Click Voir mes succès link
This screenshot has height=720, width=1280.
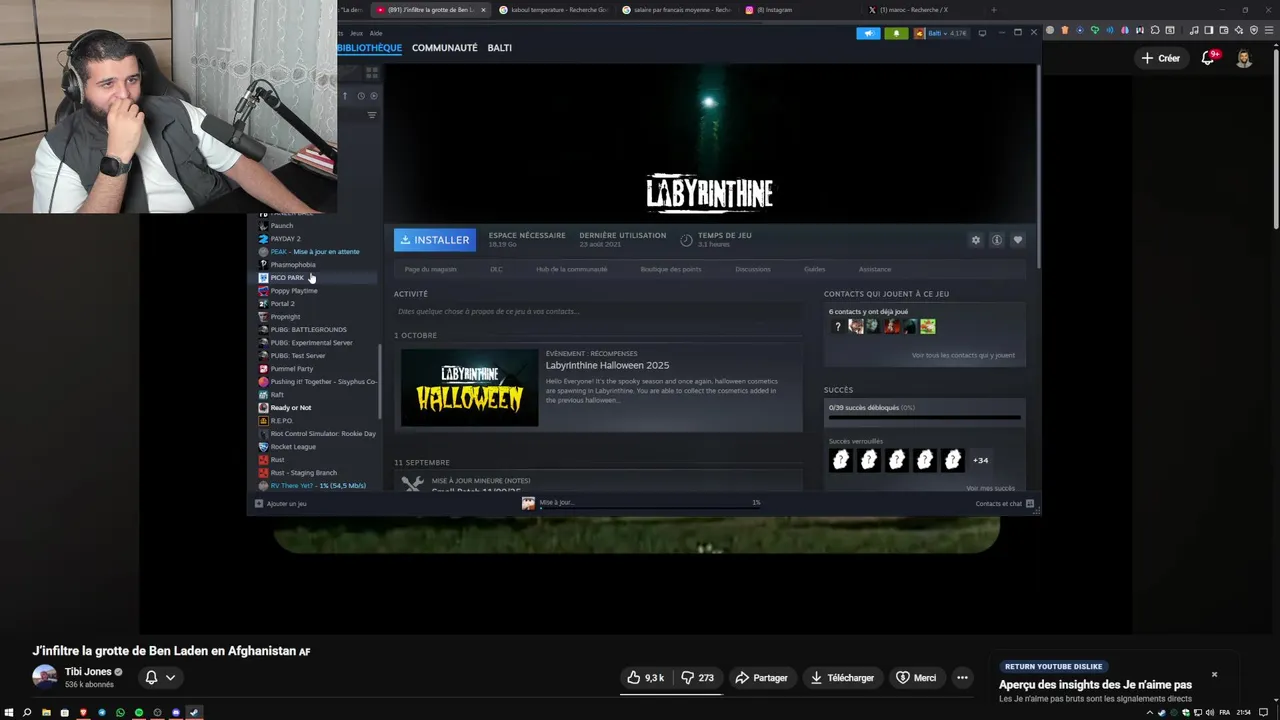[x=990, y=488]
